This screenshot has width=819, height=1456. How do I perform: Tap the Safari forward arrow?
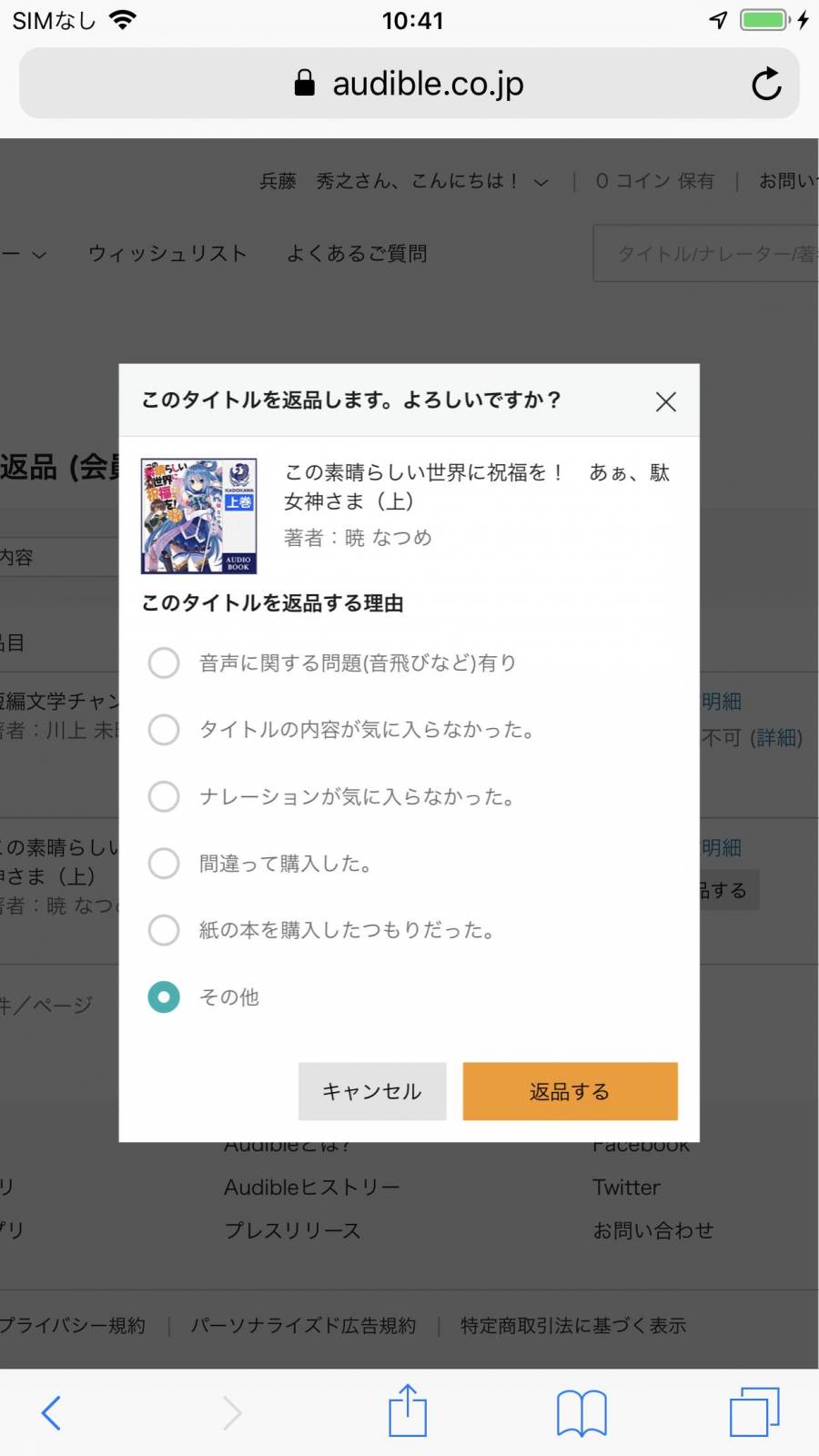(233, 1413)
